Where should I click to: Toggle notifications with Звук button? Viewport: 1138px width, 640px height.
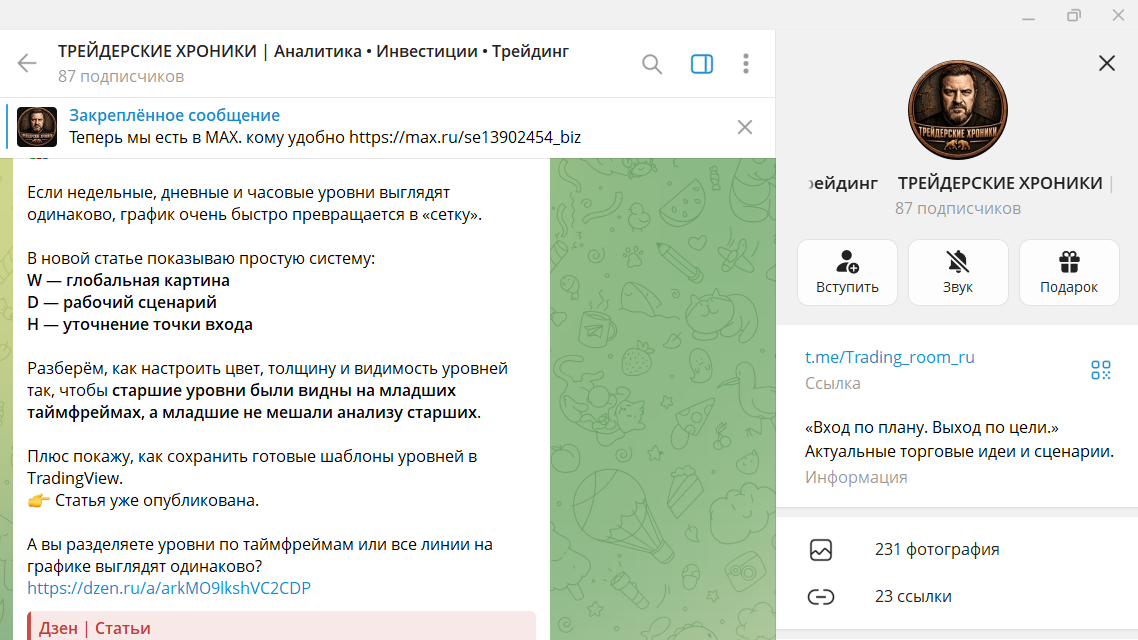click(x=958, y=273)
